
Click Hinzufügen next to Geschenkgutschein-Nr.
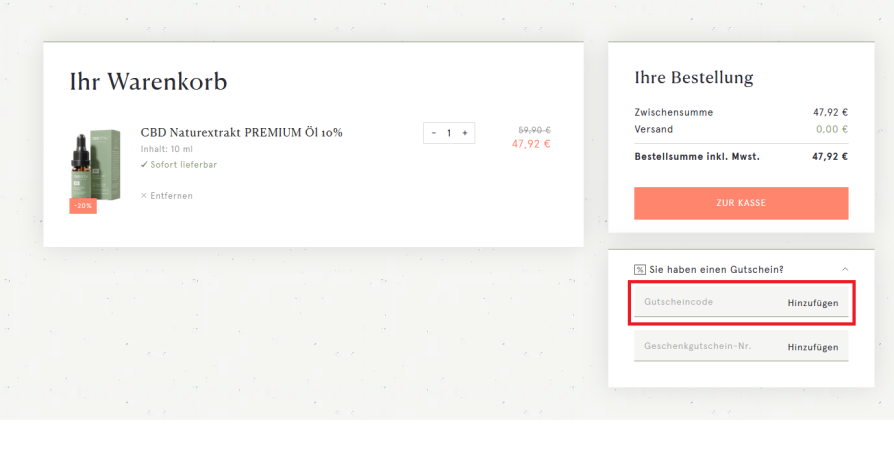point(813,347)
